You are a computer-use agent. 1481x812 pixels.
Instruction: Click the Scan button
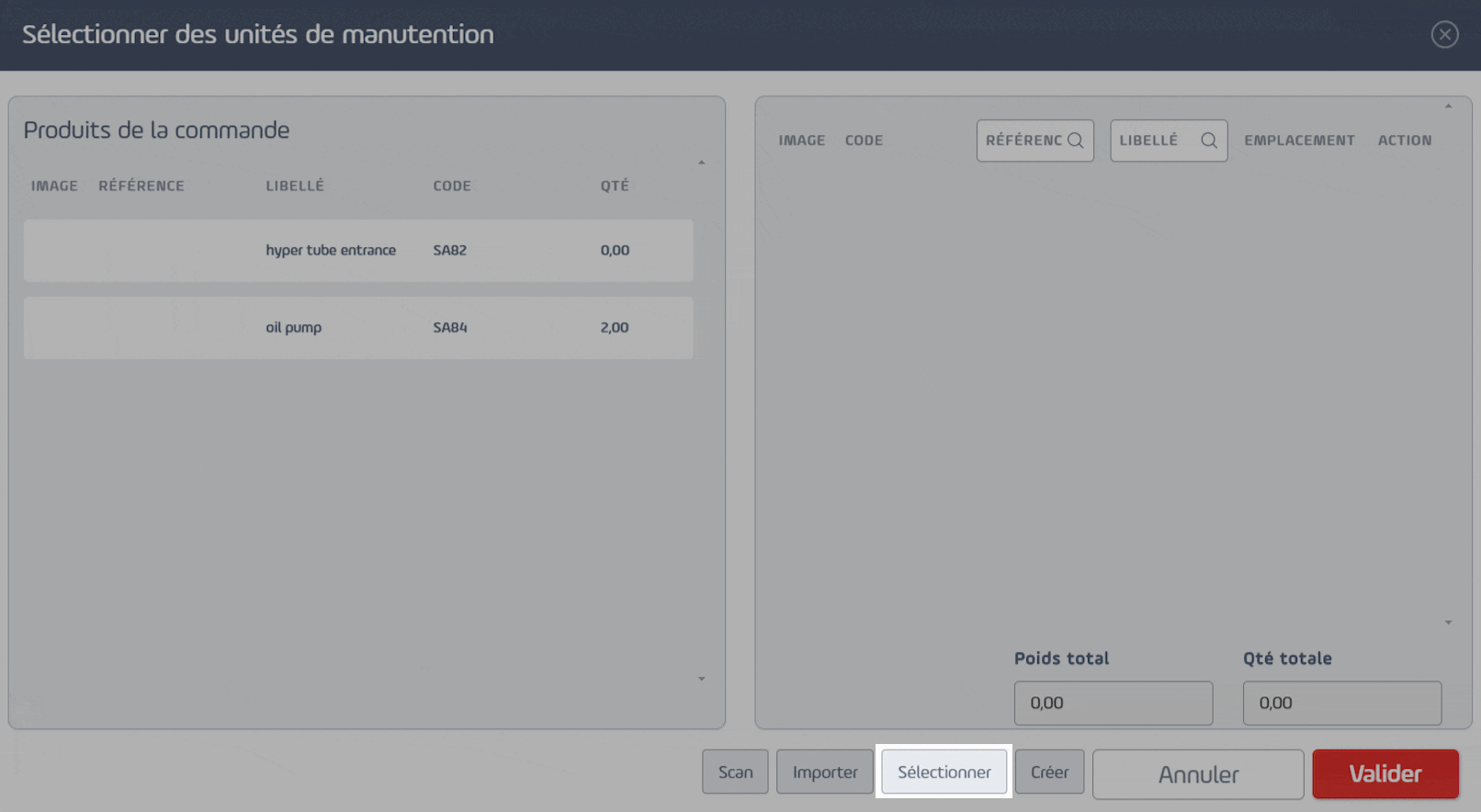pyautogui.click(x=735, y=772)
